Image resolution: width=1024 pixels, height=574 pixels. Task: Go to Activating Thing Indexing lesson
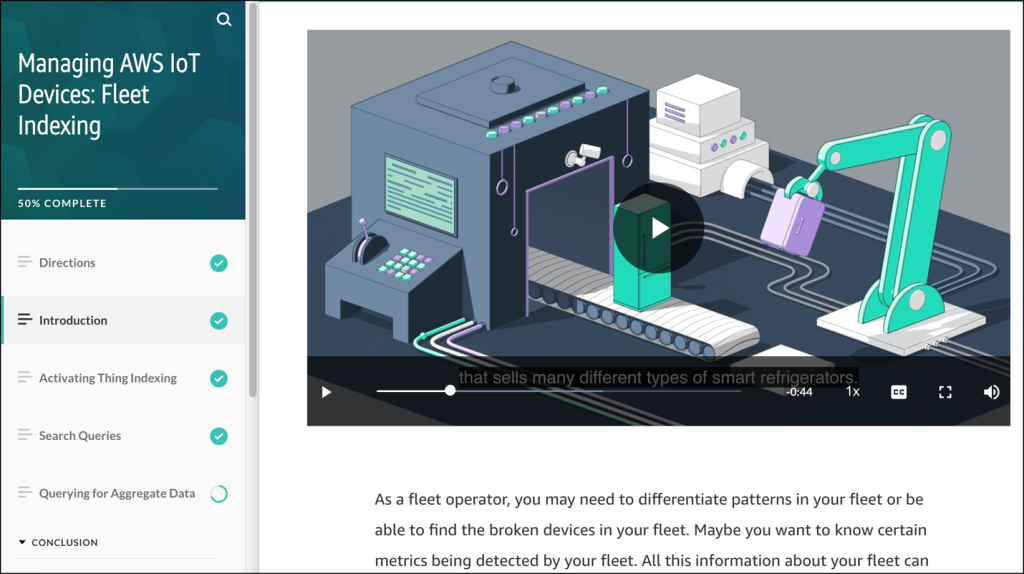(123, 377)
